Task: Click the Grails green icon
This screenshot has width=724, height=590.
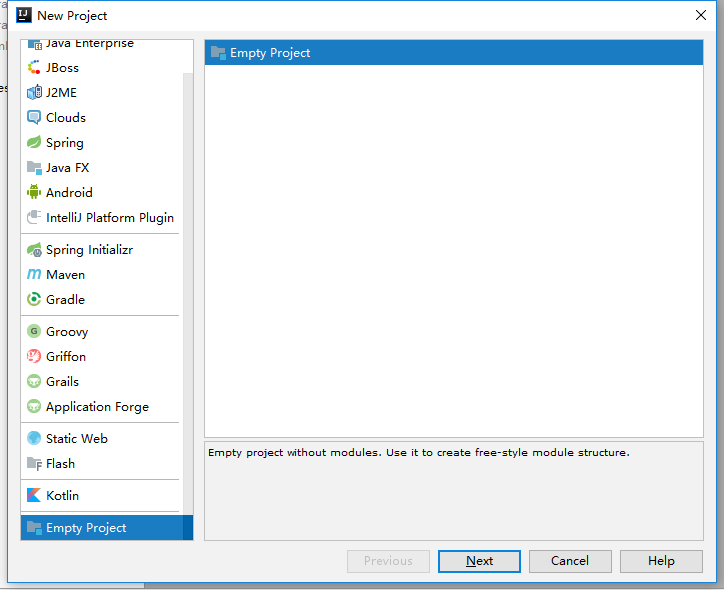Action: tap(34, 381)
